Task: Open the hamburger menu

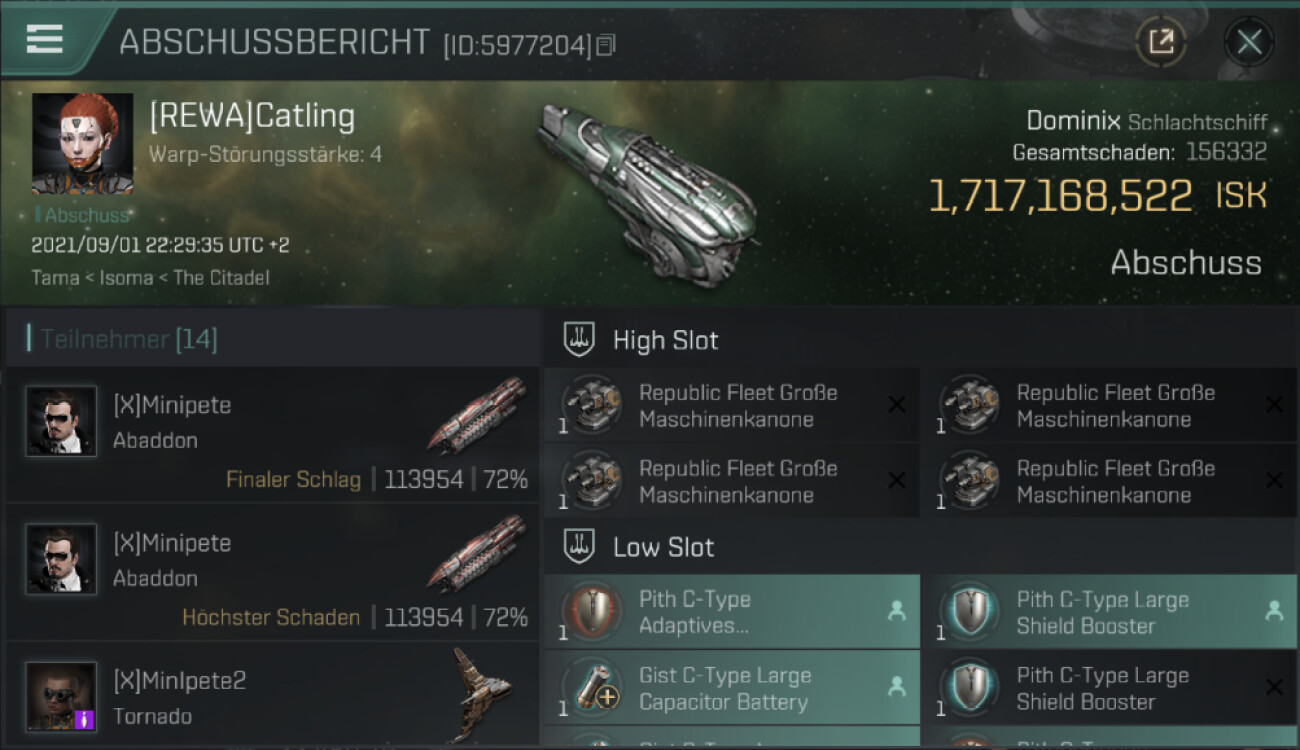Action: (45, 39)
